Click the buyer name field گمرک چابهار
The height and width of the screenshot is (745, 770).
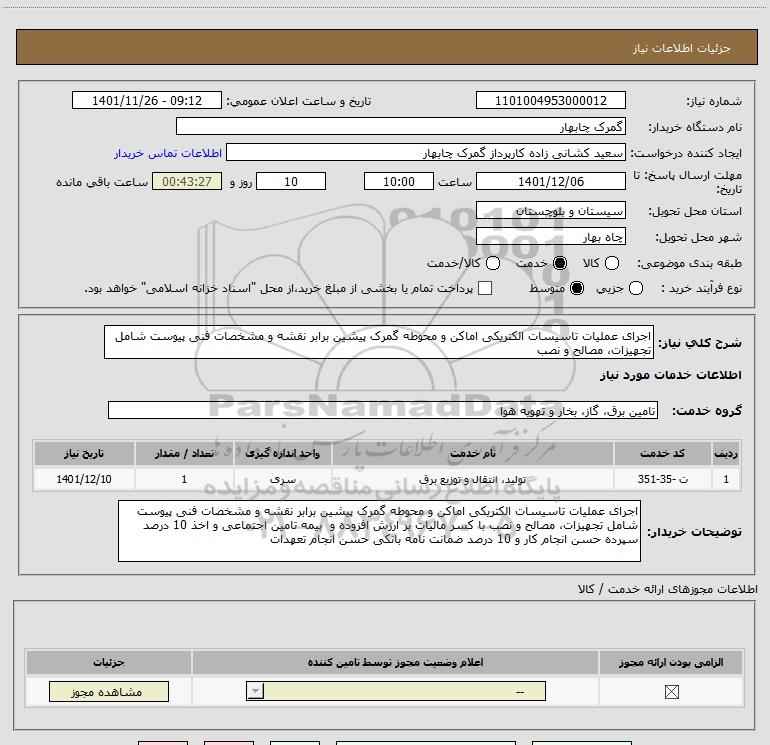[x=401, y=126]
